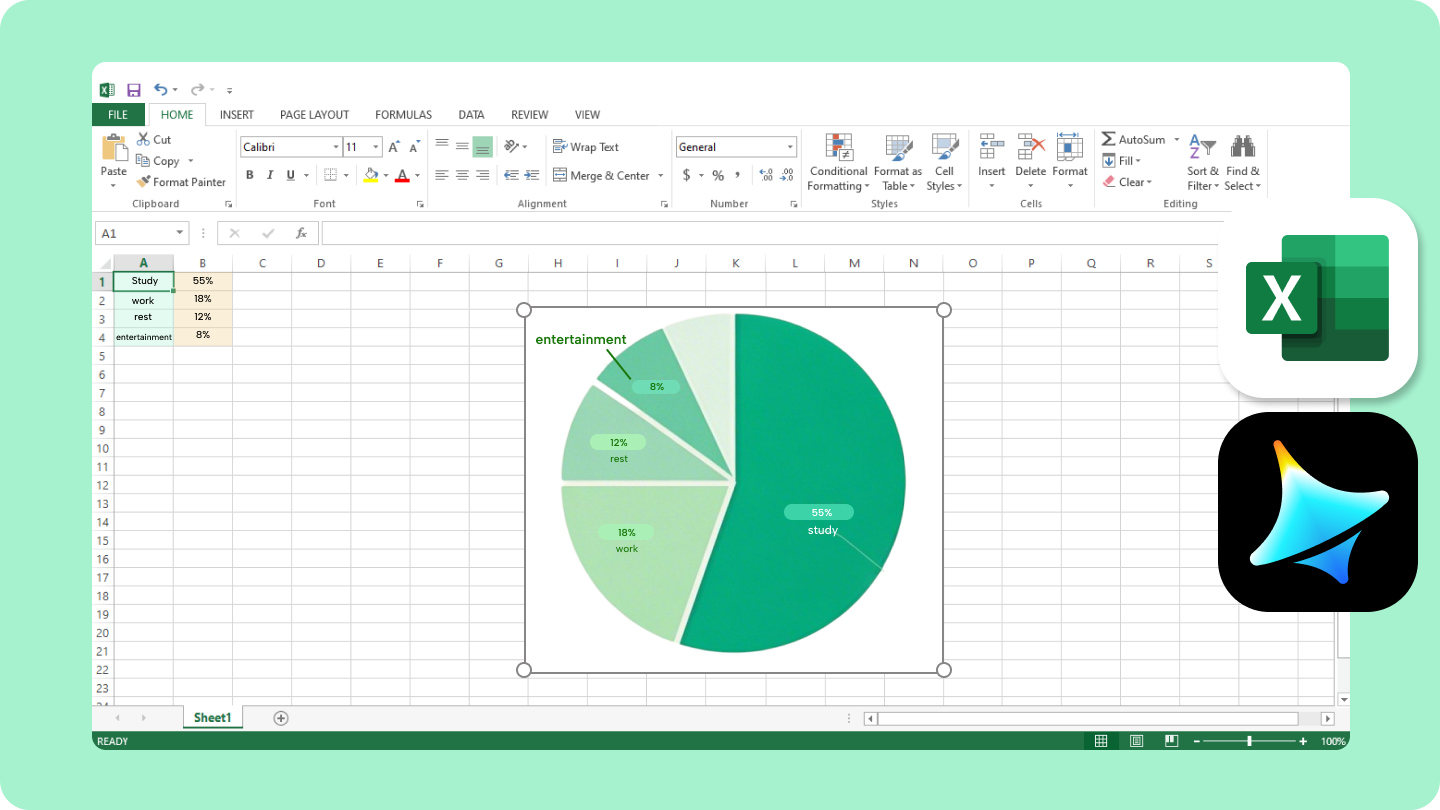Click the Percent Style icon
This screenshot has width=1440, height=810.
tap(716, 174)
